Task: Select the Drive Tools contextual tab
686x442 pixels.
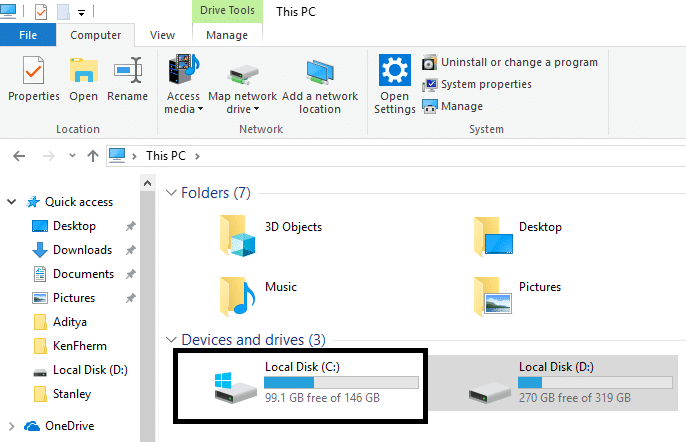Action: (x=227, y=11)
